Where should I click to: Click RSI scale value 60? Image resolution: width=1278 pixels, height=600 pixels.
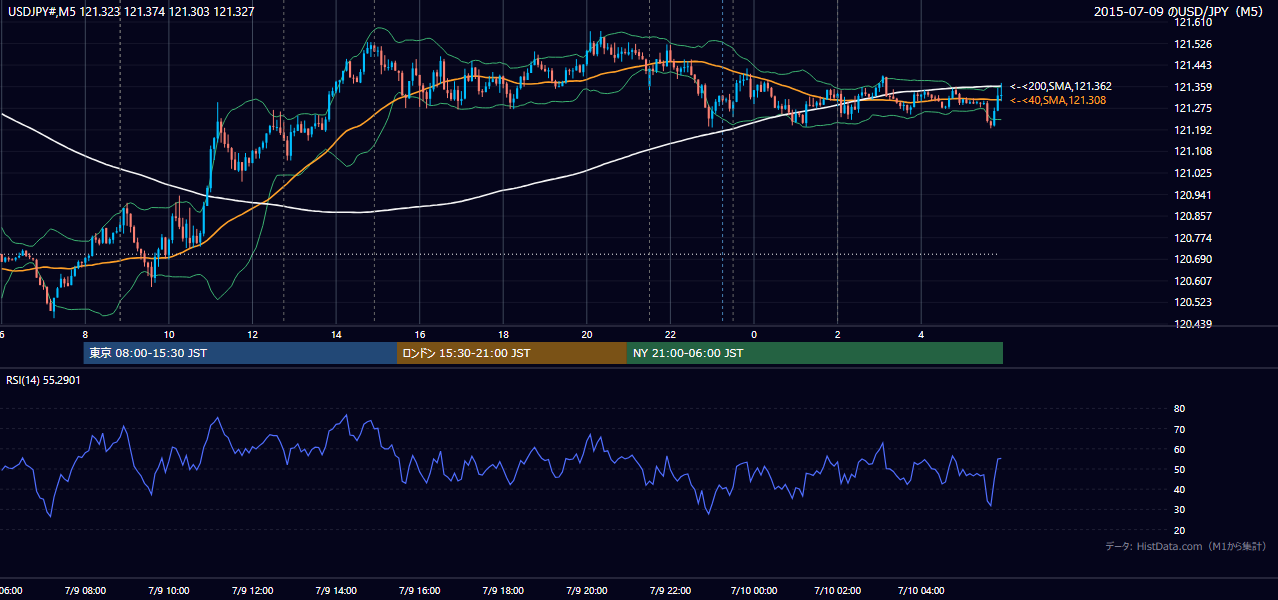coord(1179,449)
